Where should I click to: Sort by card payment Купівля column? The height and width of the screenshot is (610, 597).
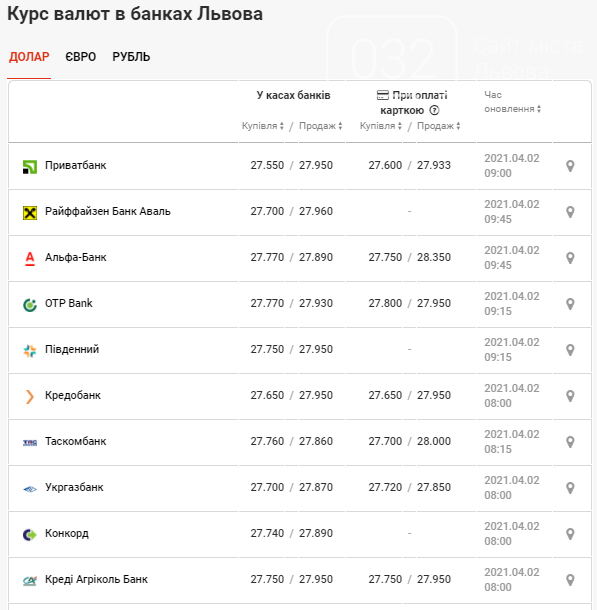point(381,126)
